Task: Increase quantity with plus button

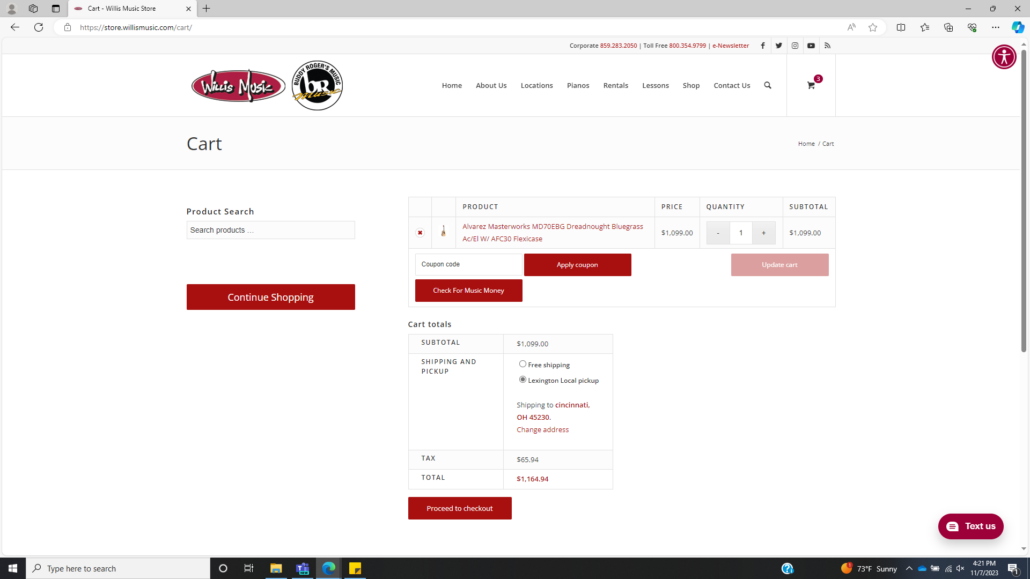Action: tap(763, 233)
